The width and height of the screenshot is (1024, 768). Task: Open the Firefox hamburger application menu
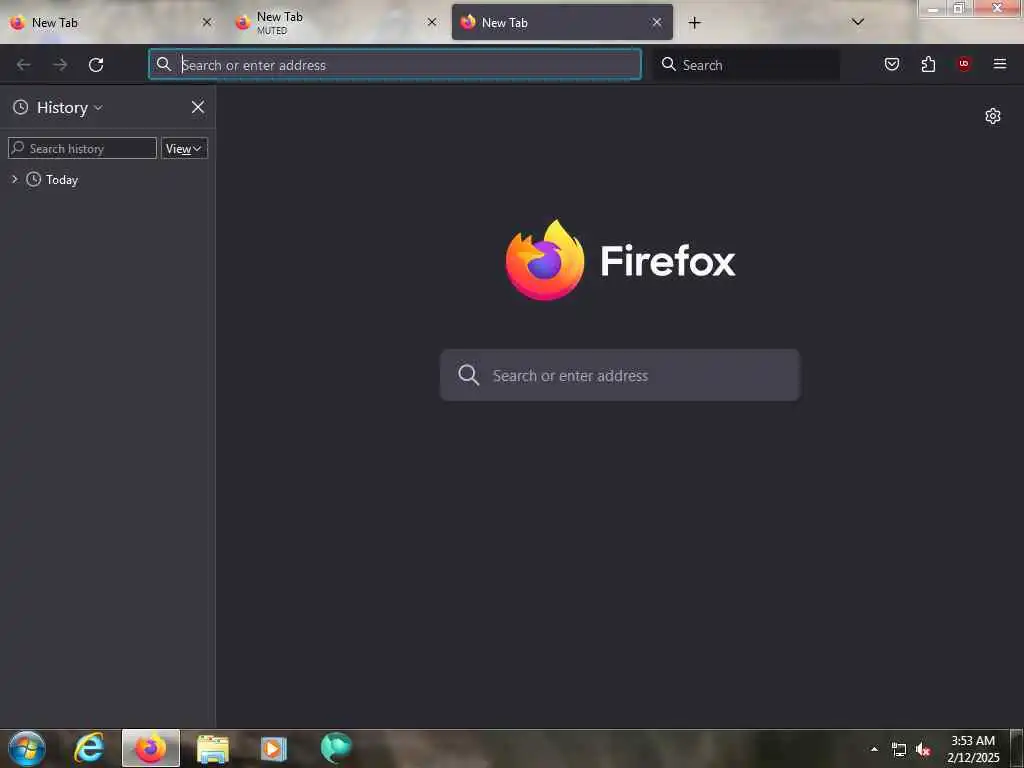(1000, 64)
